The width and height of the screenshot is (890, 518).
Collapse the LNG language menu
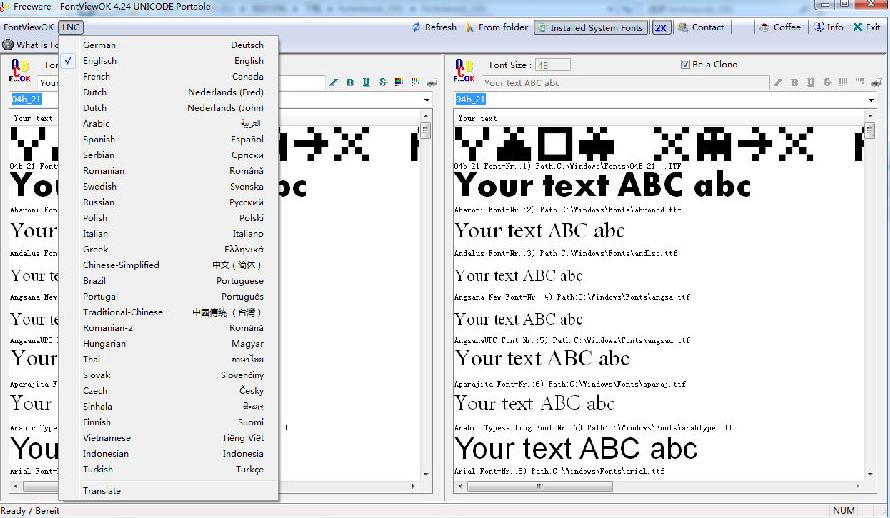71,28
